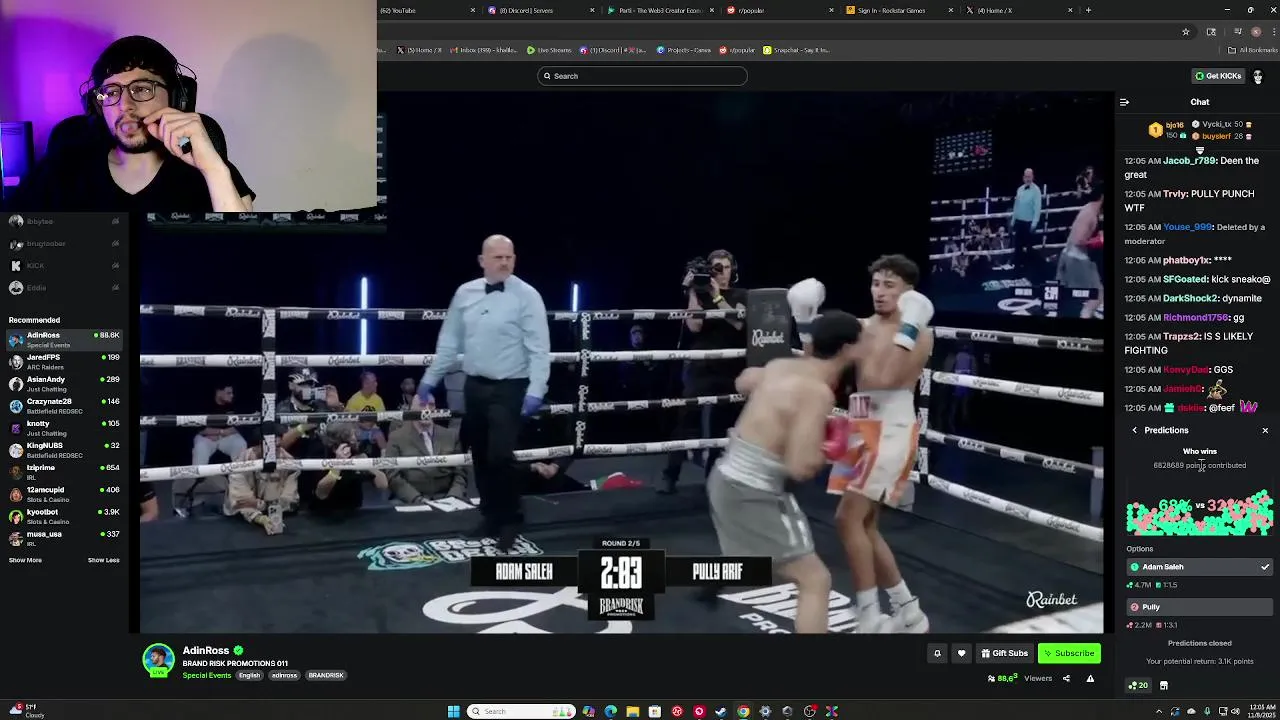Click the Special Events category link

click(207, 675)
